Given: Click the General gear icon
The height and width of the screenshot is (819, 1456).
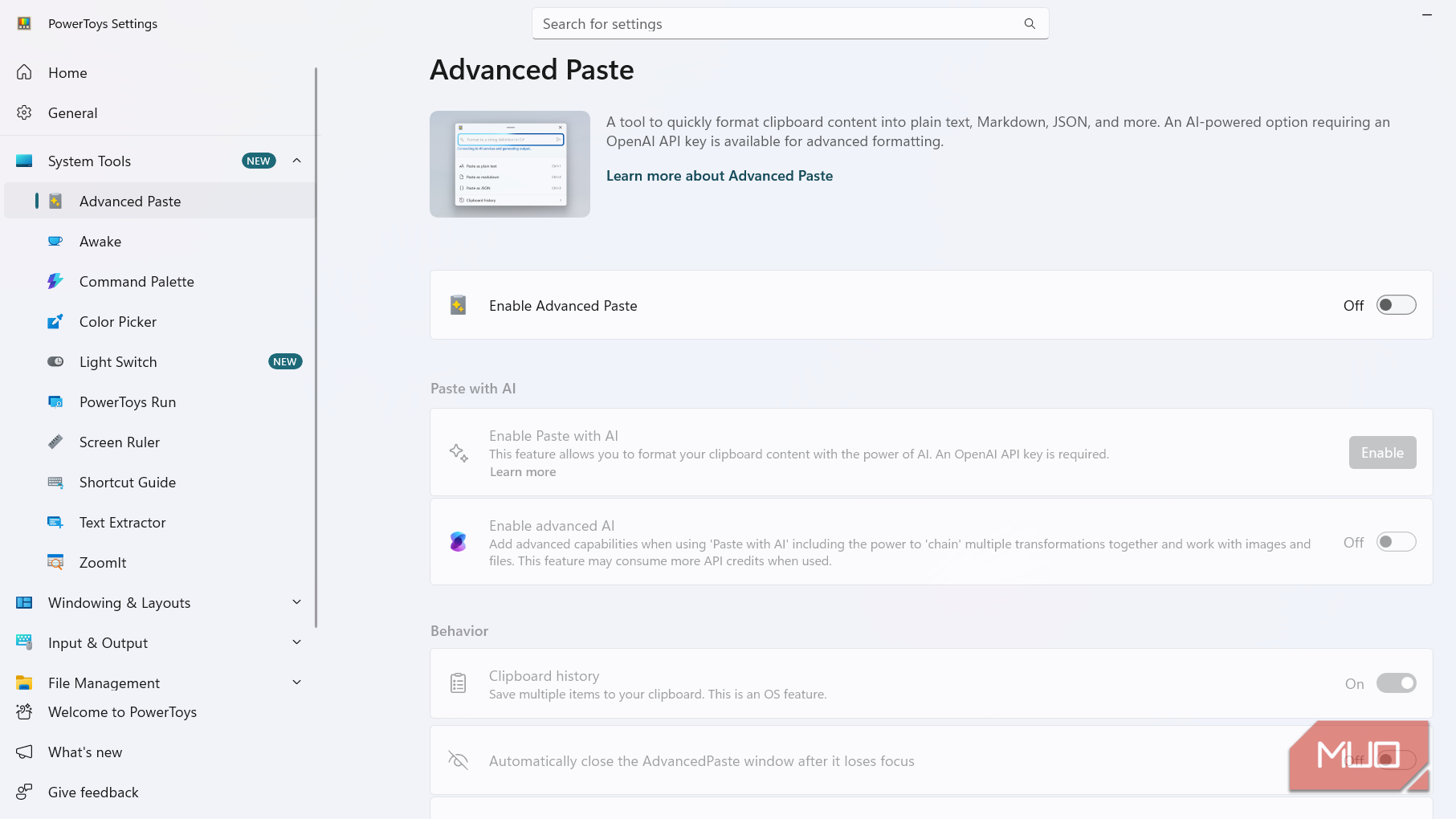Looking at the screenshot, I should 24,112.
